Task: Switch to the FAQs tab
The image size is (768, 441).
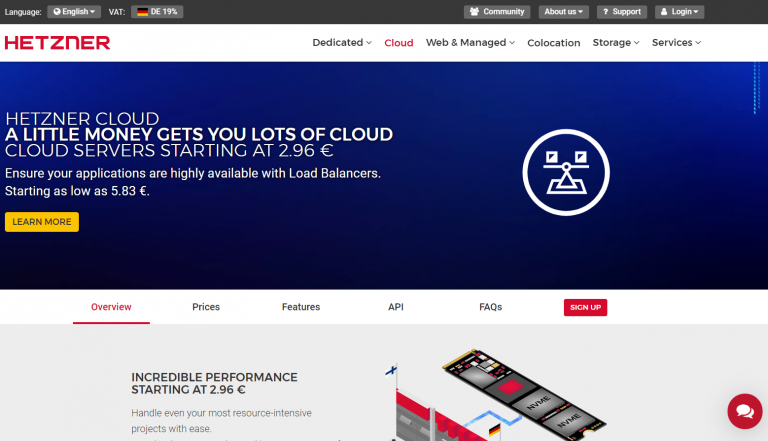Action: [490, 307]
